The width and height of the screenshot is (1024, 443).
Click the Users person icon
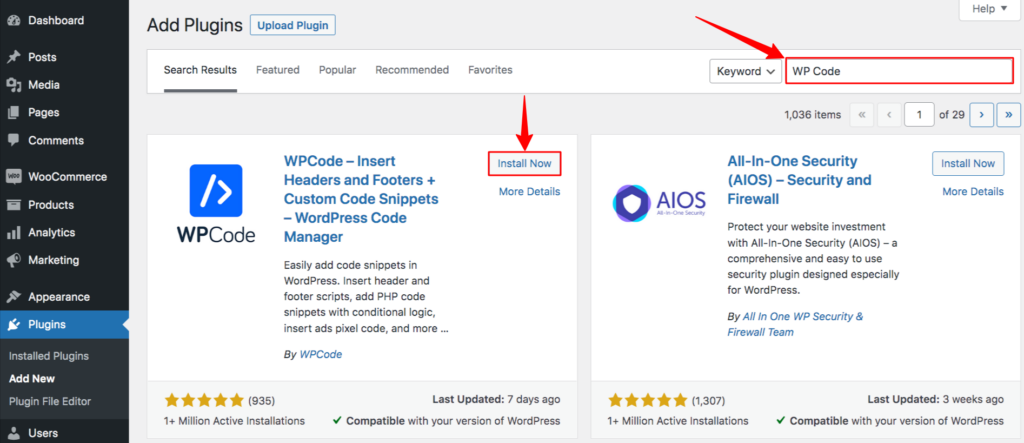[x=14, y=433]
